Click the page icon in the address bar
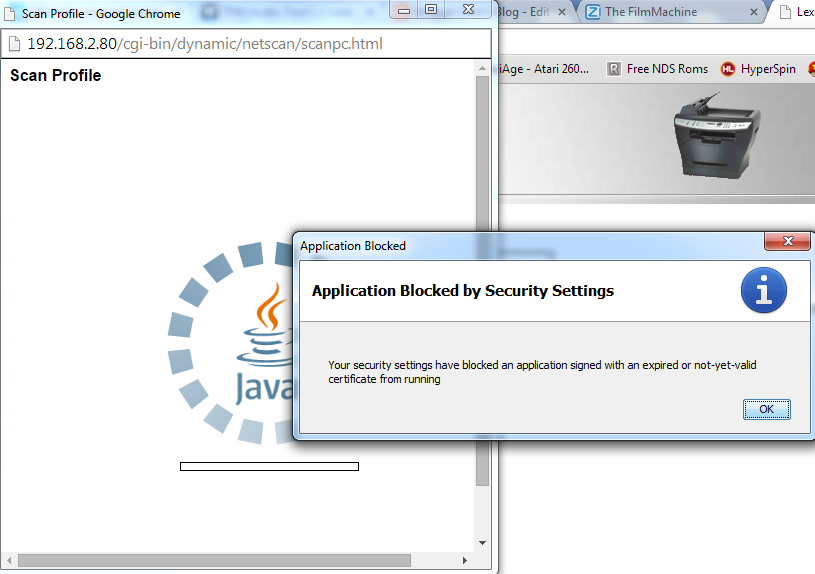Viewport: 815px width, 574px height. [x=15, y=44]
